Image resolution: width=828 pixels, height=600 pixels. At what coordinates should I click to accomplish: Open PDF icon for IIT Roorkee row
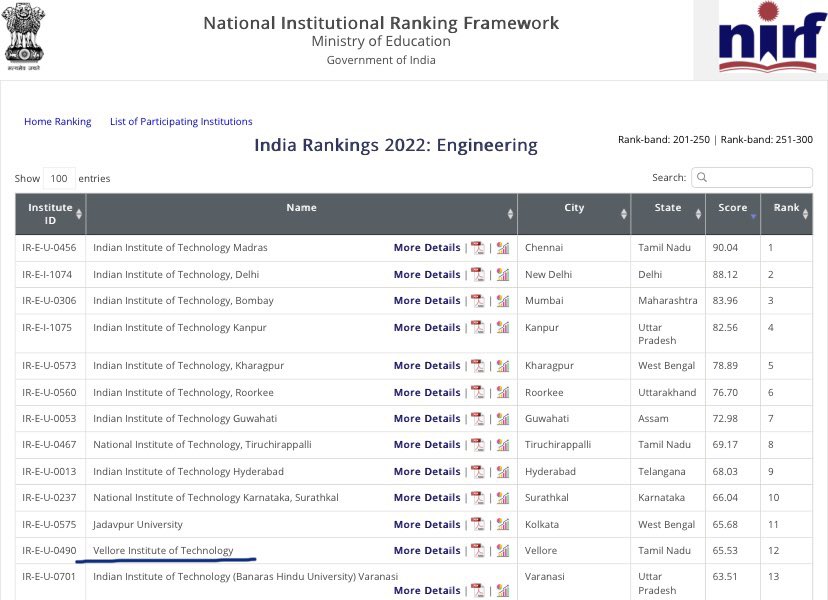point(477,392)
